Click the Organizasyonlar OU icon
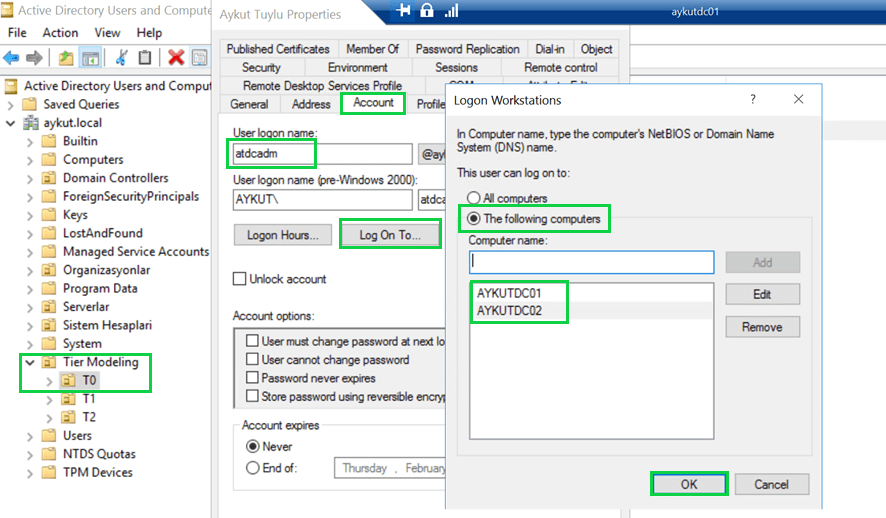This screenshot has width=886, height=518. pos(49,270)
